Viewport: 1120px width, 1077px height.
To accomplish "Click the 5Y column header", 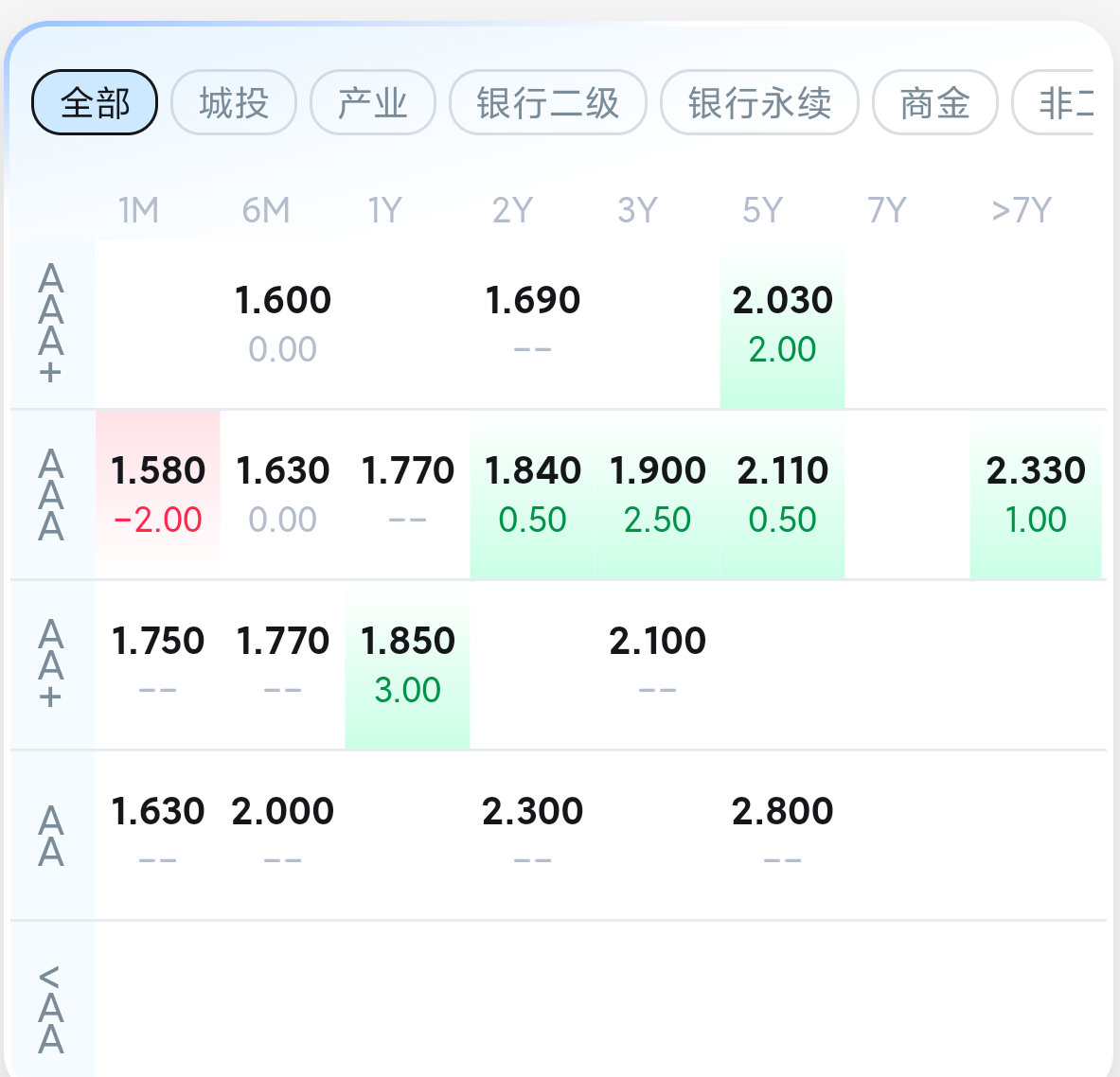I will pos(762,210).
